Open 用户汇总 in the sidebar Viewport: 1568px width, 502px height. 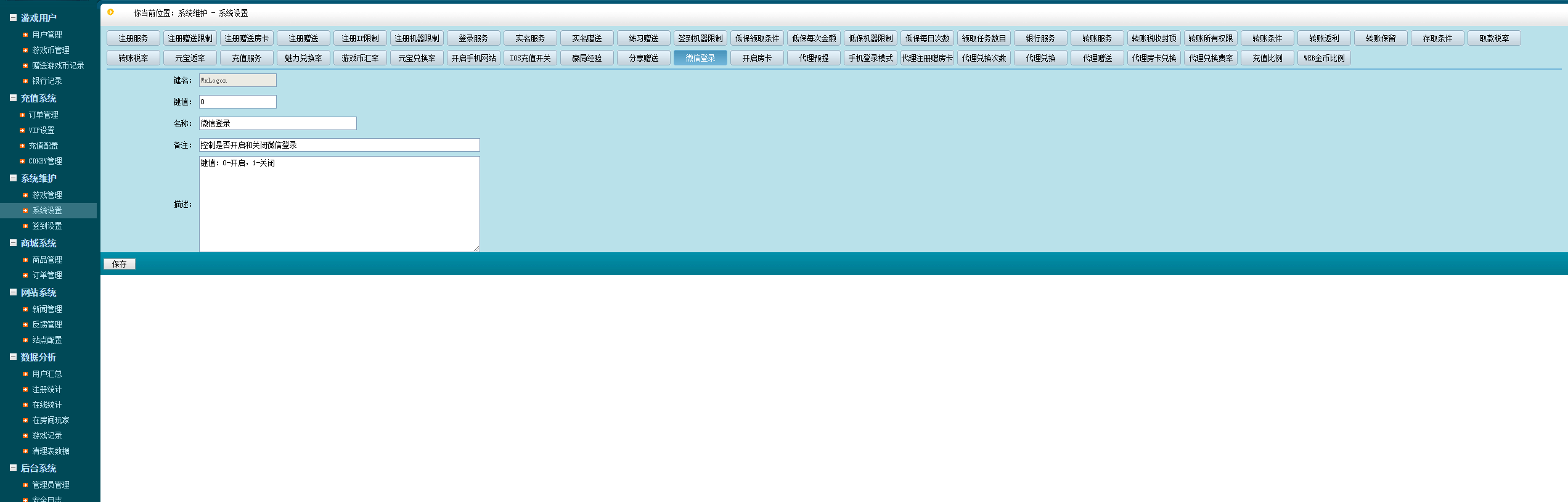(x=47, y=374)
